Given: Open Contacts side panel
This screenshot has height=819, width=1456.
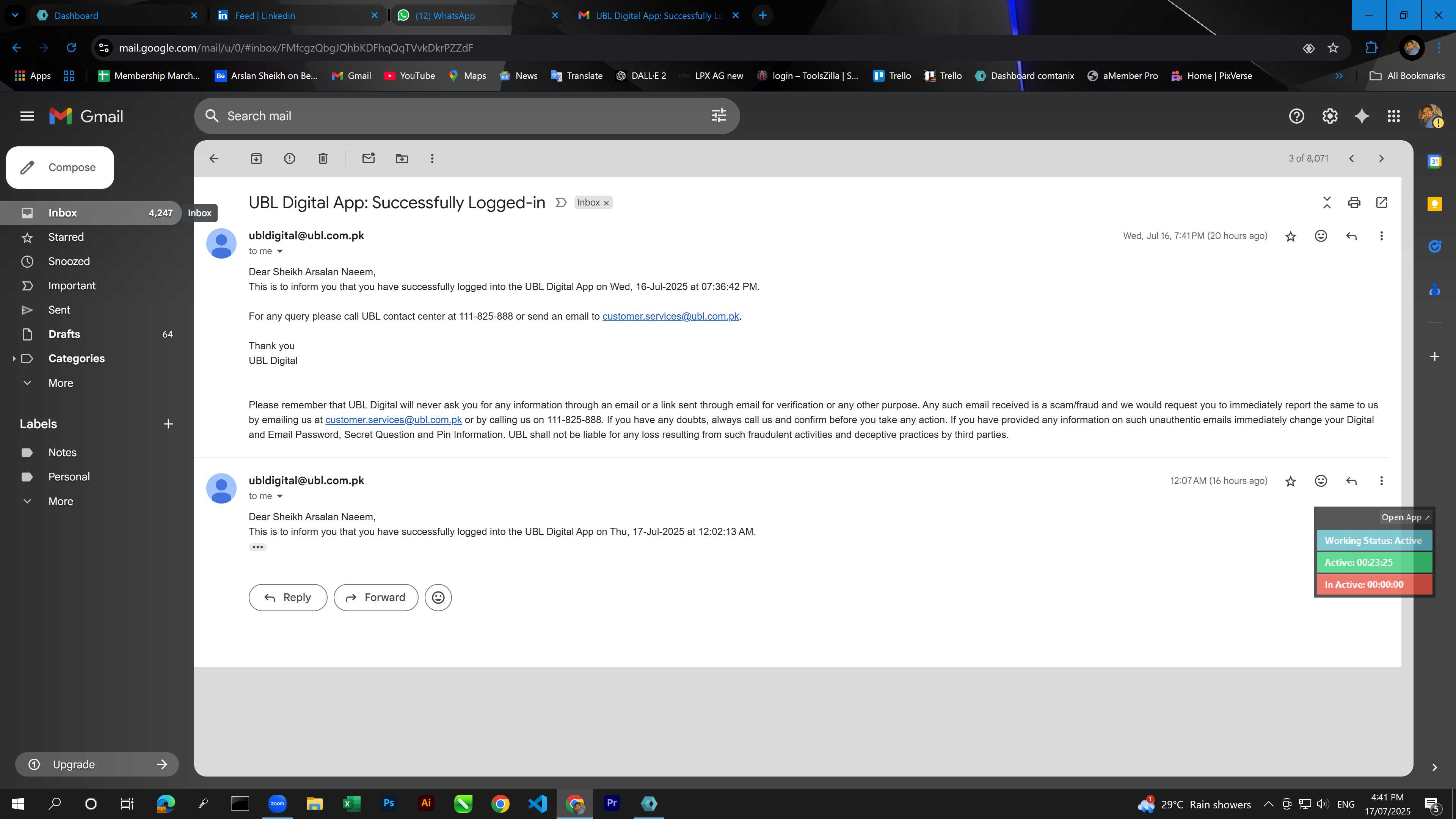Looking at the screenshot, I should tap(1434, 289).
